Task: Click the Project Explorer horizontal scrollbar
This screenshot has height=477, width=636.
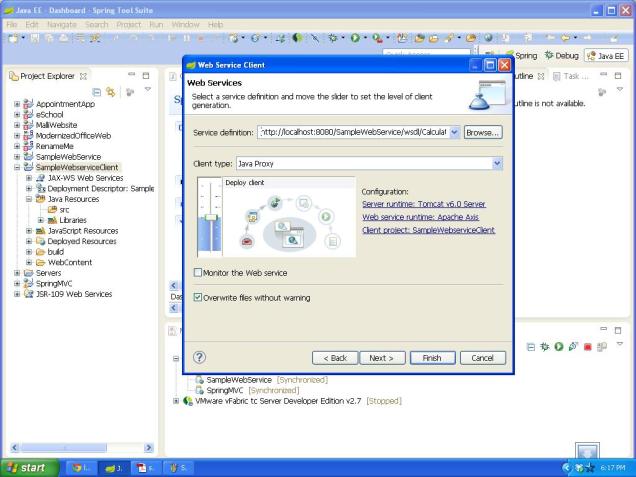Action: pyautogui.click(x=64, y=447)
